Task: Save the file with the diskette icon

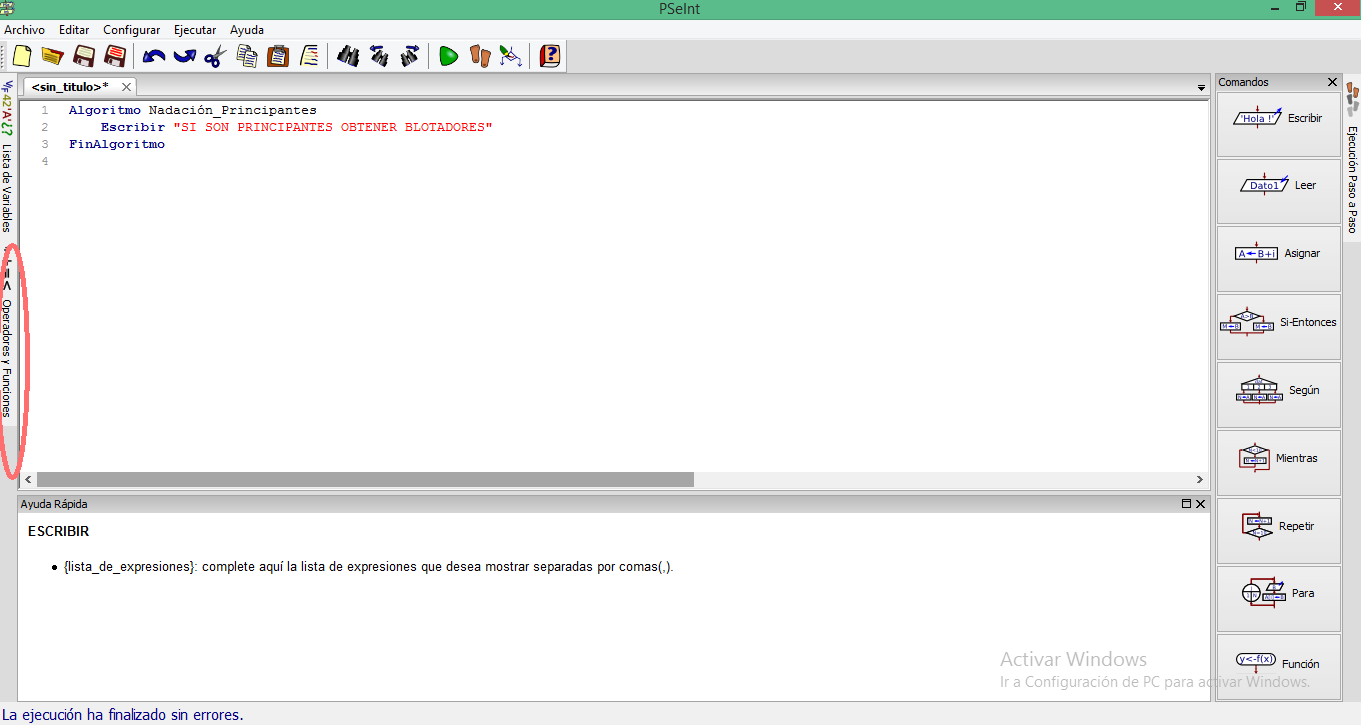Action: 84,56
